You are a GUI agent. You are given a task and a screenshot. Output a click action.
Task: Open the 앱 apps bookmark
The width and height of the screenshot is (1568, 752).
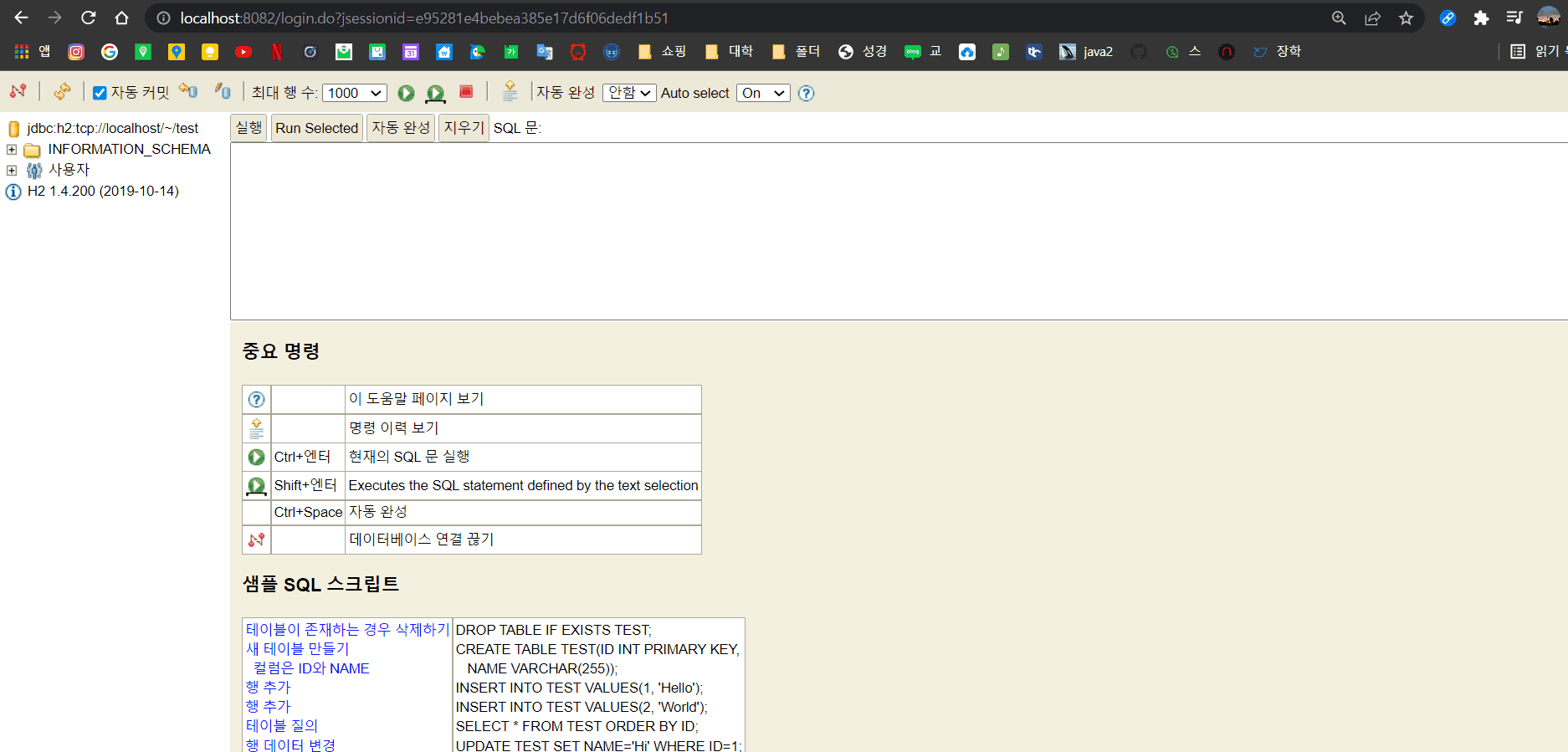33,52
